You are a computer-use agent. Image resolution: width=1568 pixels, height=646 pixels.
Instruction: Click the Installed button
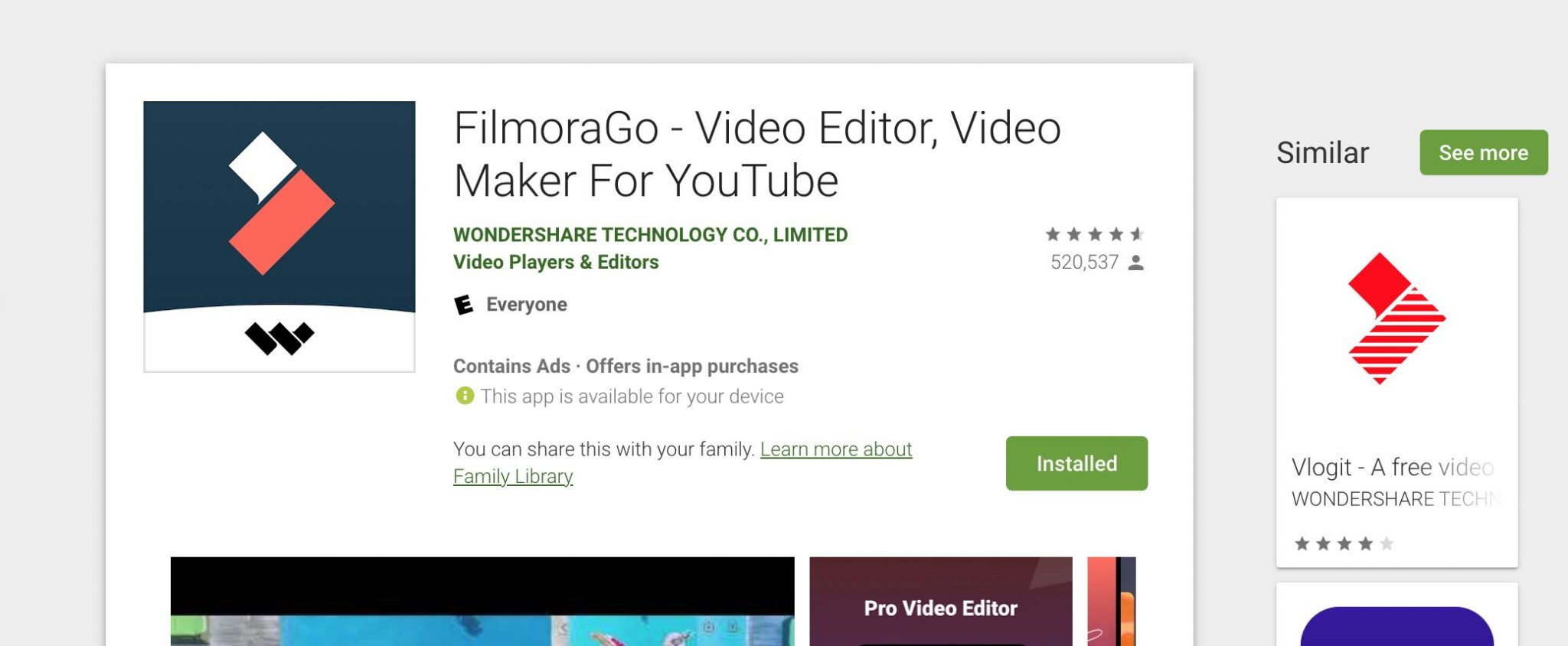[x=1076, y=463]
